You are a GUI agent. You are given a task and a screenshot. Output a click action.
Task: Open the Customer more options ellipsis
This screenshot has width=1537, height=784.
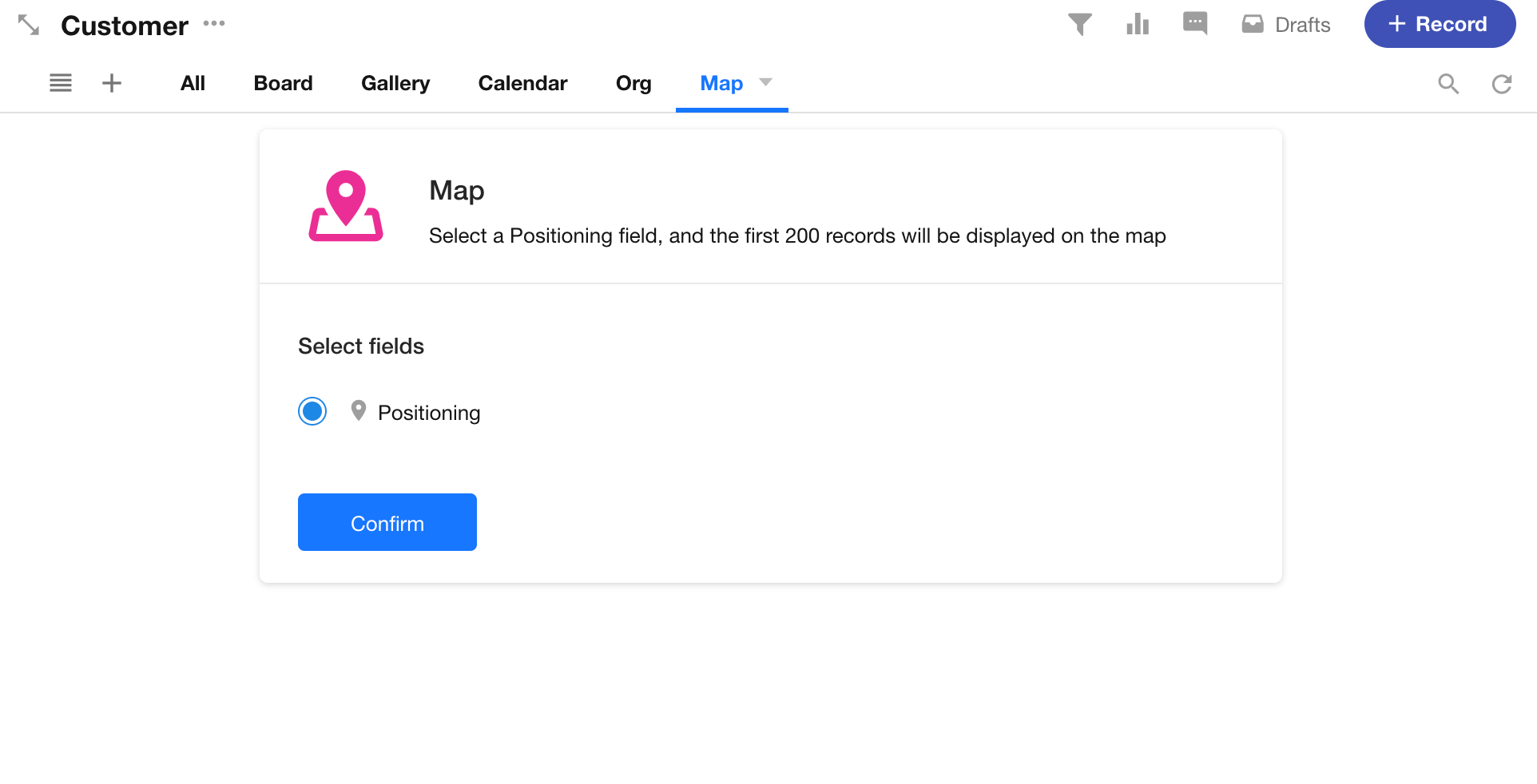[x=214, y=24]
